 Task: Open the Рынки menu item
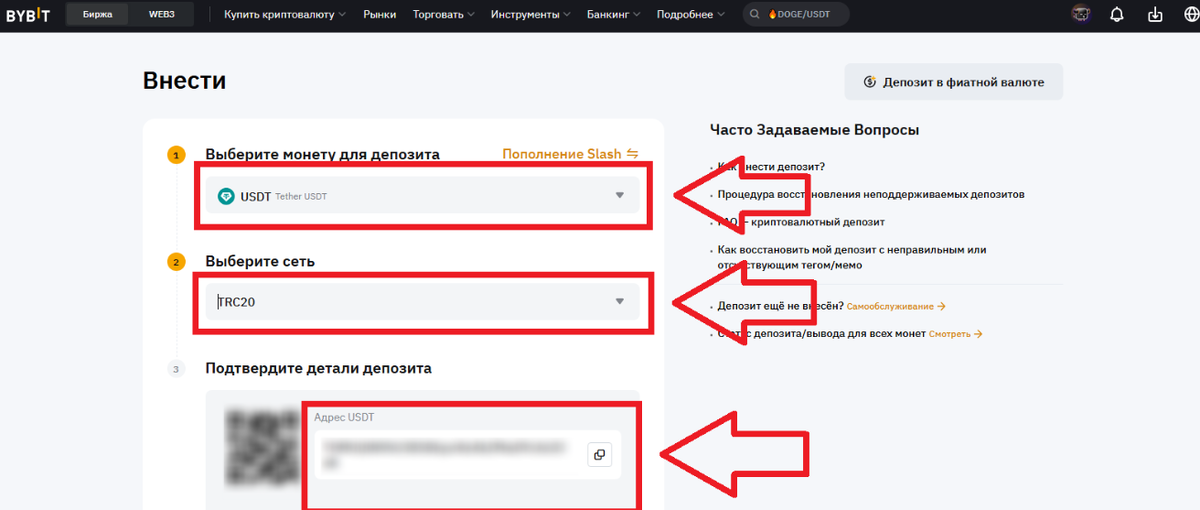tap(380, 15)
